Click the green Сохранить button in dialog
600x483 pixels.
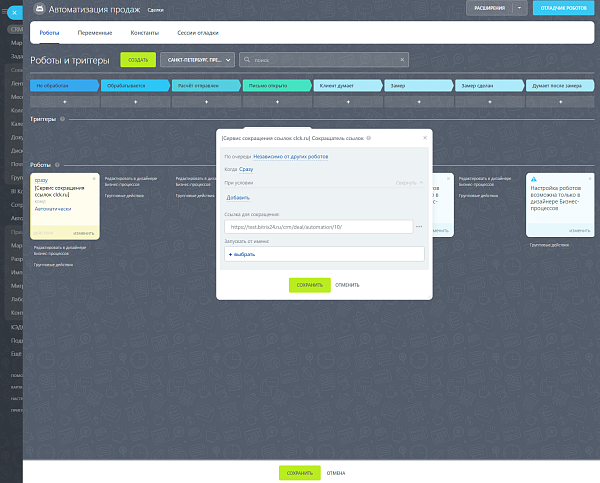pyautogui.click(x=310, y=285)
